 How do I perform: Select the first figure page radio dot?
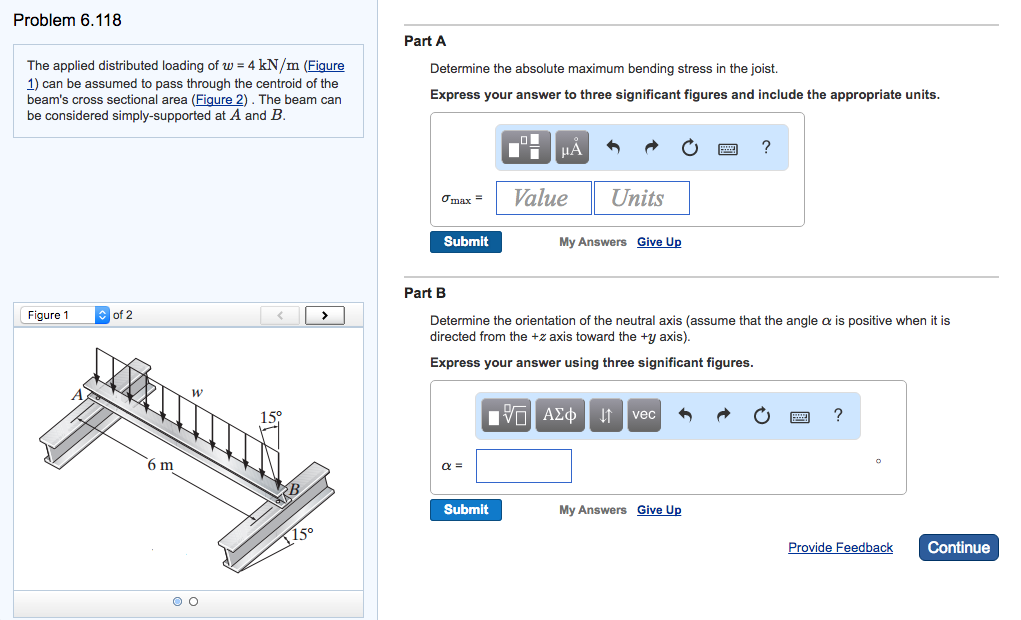coord(177,601)
